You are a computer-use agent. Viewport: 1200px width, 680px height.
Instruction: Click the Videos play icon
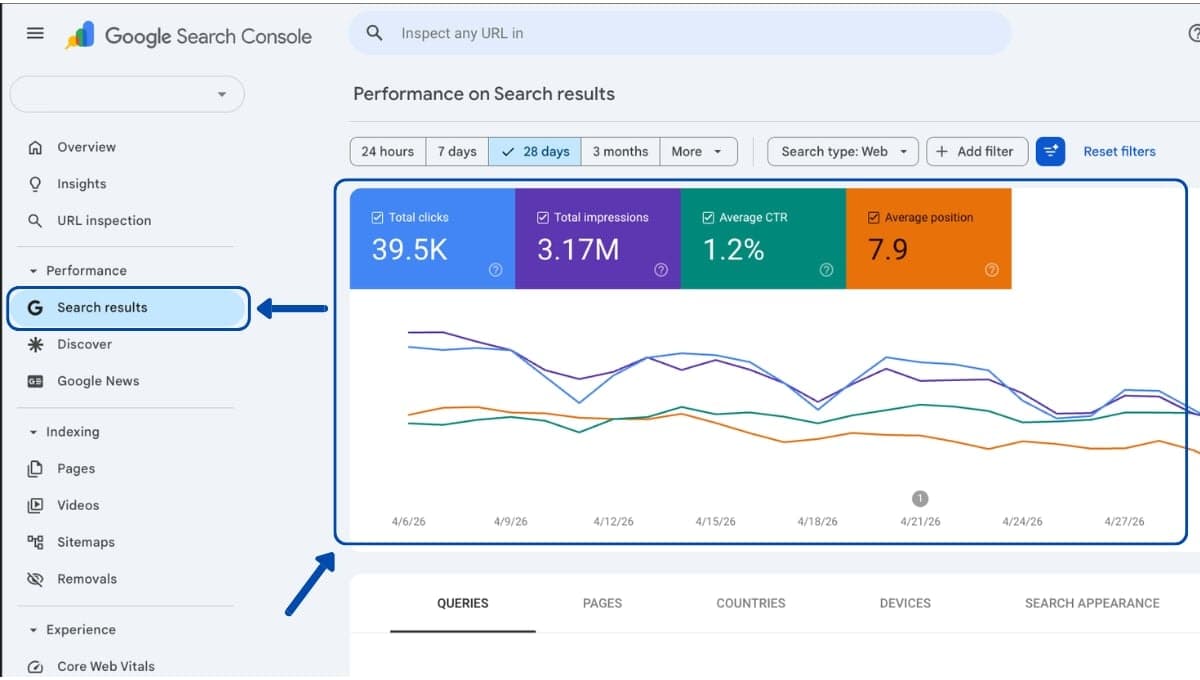35,505
